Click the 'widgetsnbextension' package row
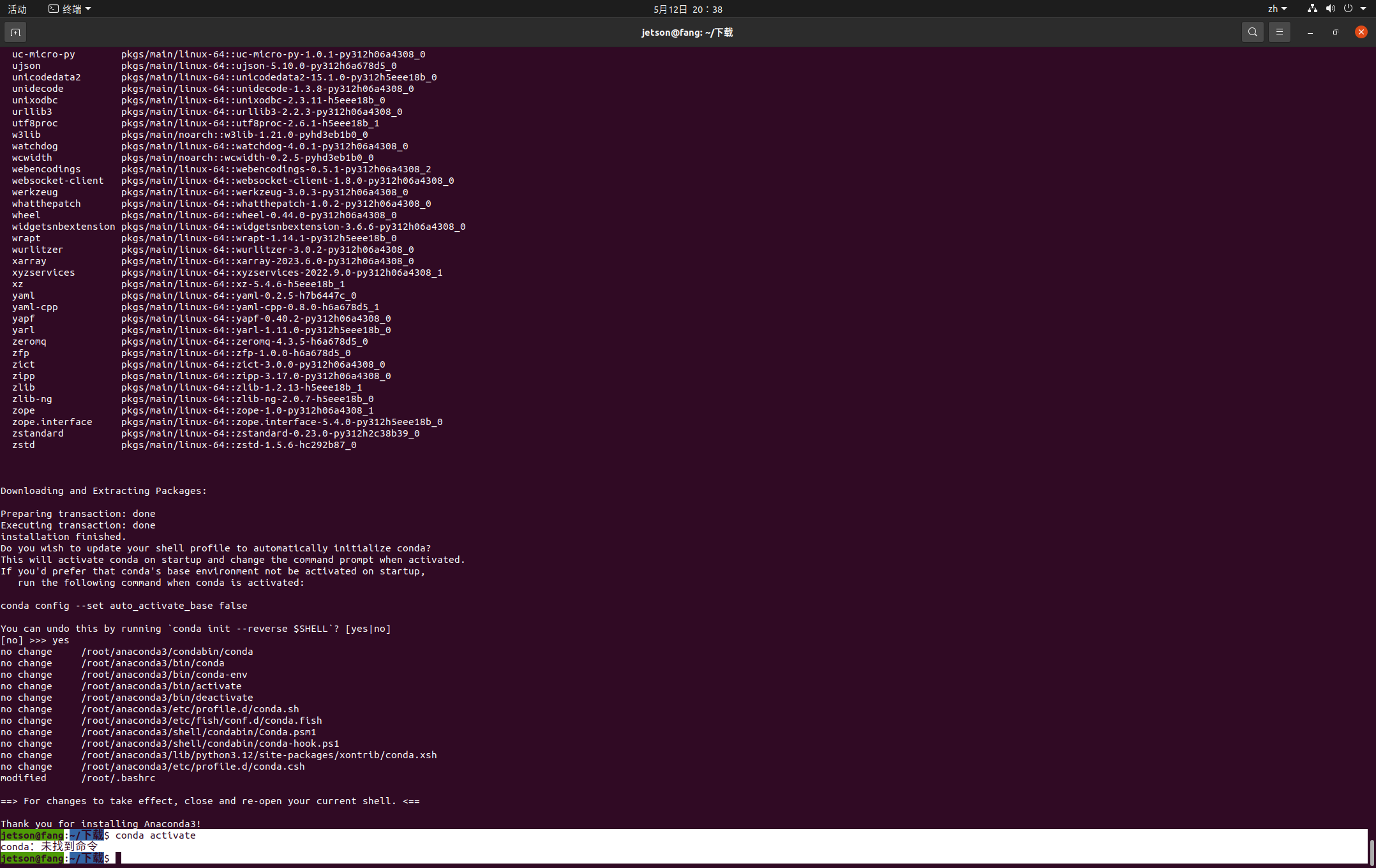This screenshot has height=868, width=1376. (x=239, y=227)
